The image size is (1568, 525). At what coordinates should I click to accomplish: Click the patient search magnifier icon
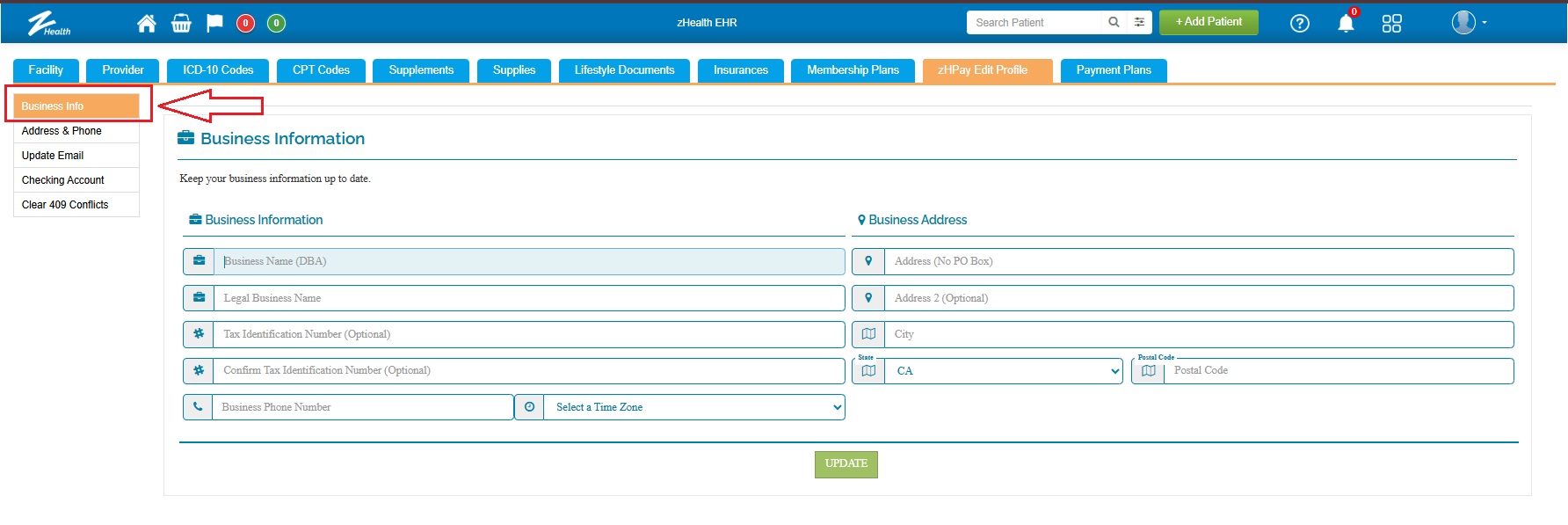[x=1114, y=23]
